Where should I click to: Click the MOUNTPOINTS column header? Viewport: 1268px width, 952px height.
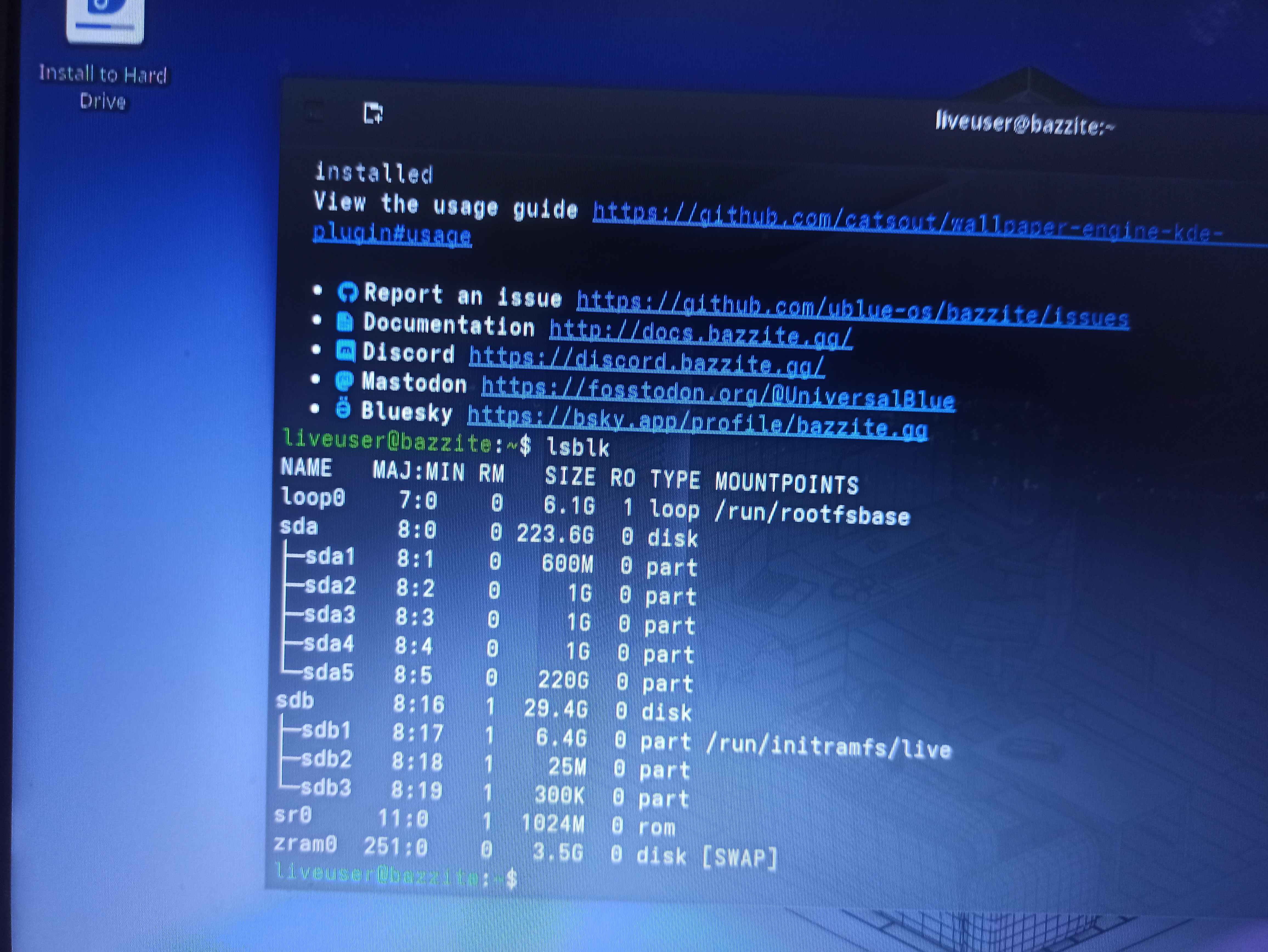pyautogui.click(x=786, y=483)
